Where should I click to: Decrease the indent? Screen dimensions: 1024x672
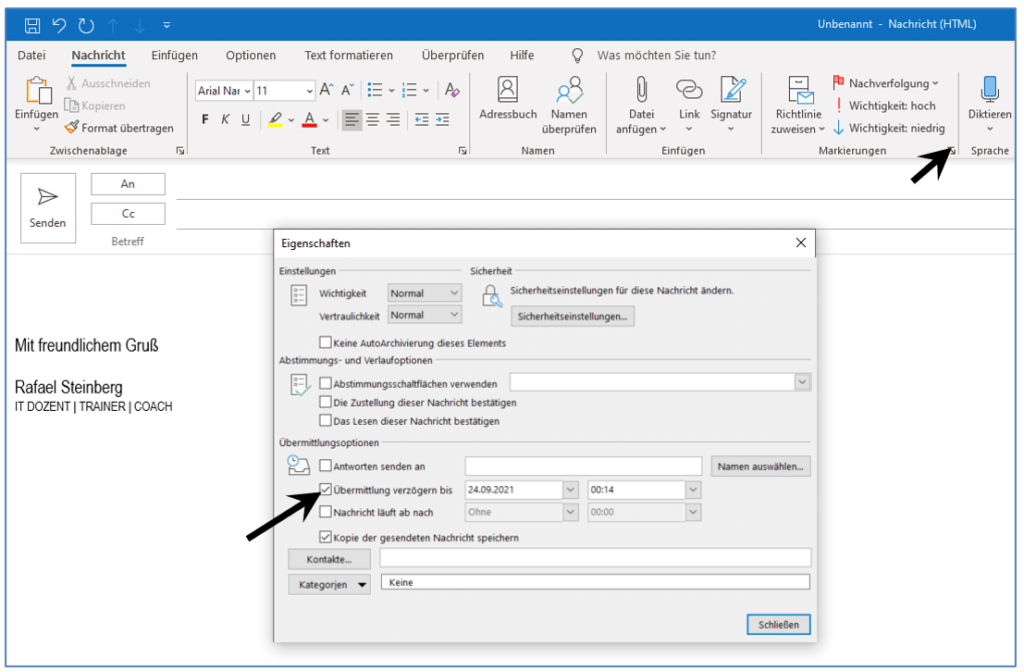(x=422, y=120)
